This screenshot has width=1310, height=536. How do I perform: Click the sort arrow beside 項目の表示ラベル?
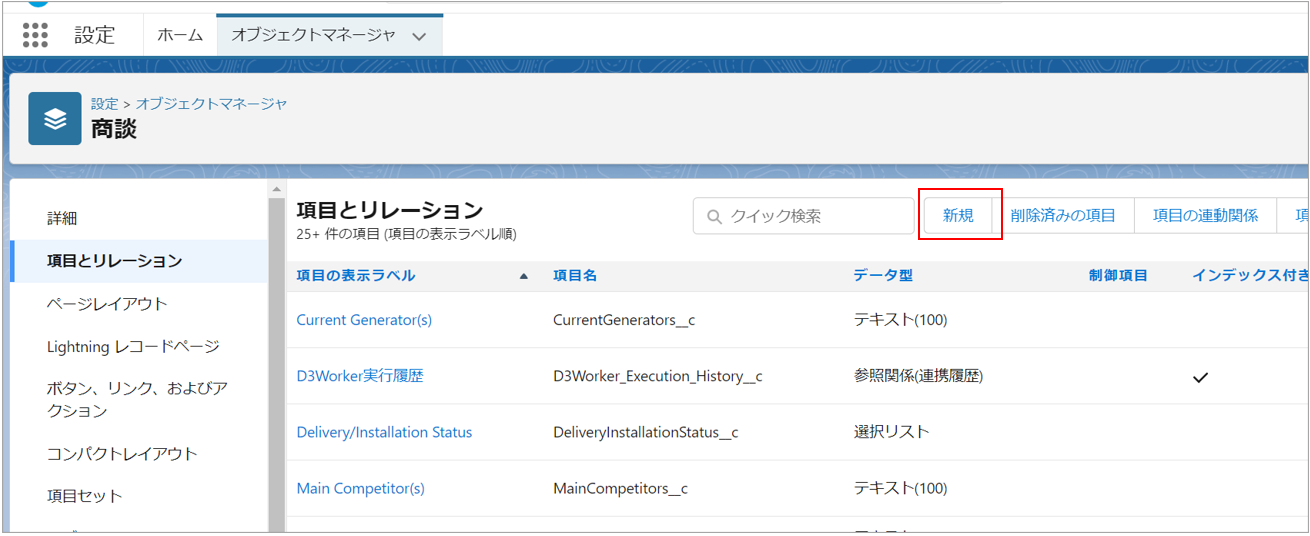[524, 276]
